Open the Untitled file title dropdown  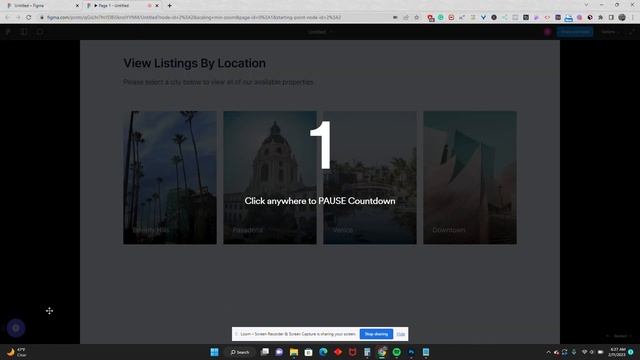[320, 32]
